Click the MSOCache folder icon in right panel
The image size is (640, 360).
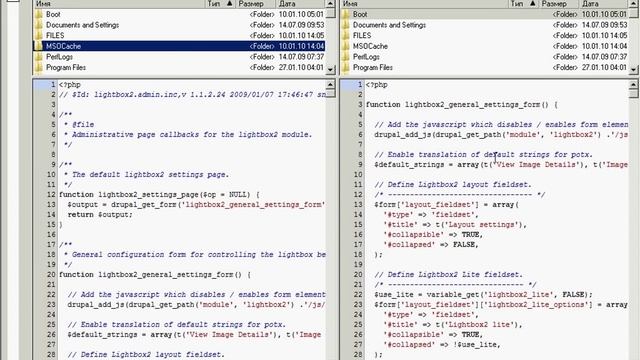346,46
